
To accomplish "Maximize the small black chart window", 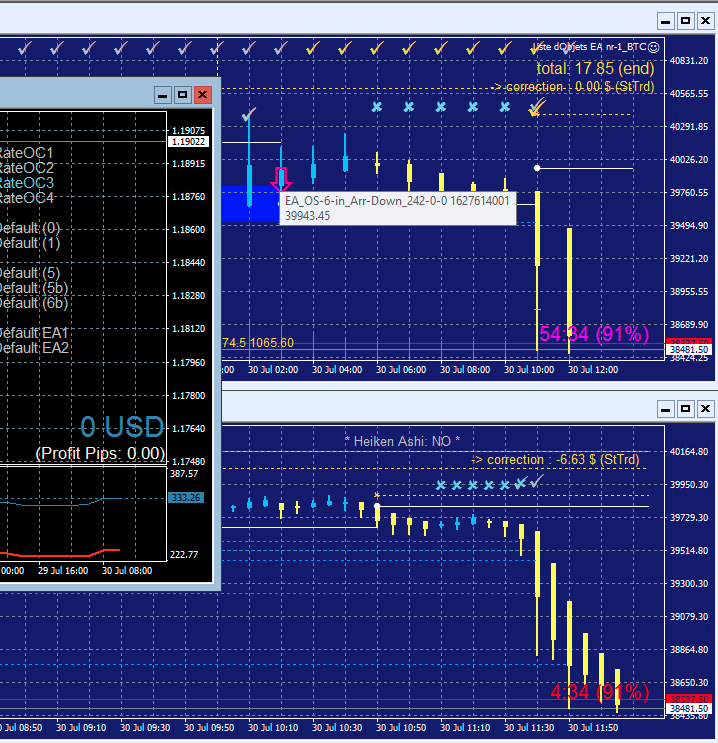I will coord(182,95).
